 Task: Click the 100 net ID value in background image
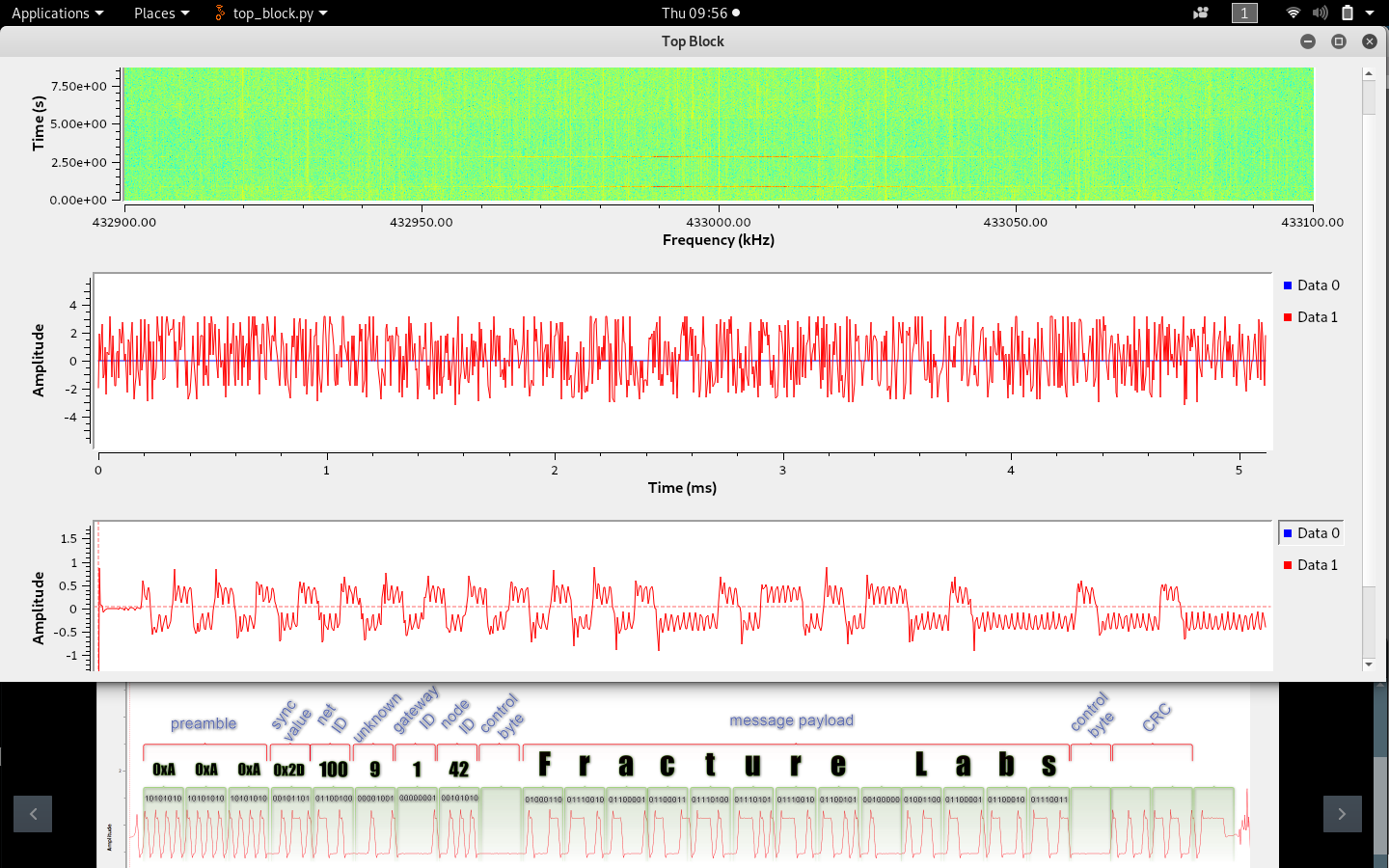(333, 770)
